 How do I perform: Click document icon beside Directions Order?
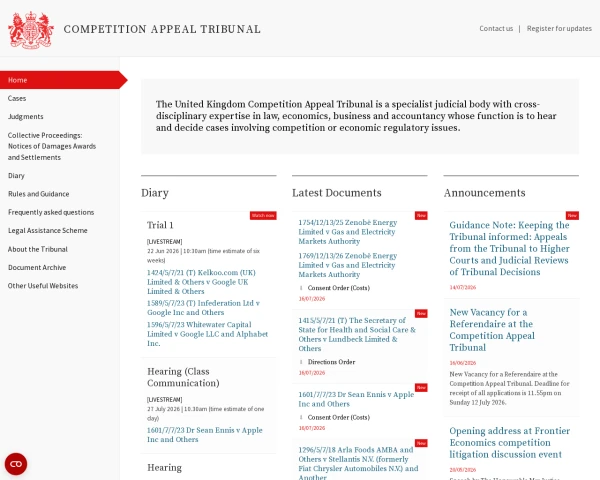tap(301, 362)
